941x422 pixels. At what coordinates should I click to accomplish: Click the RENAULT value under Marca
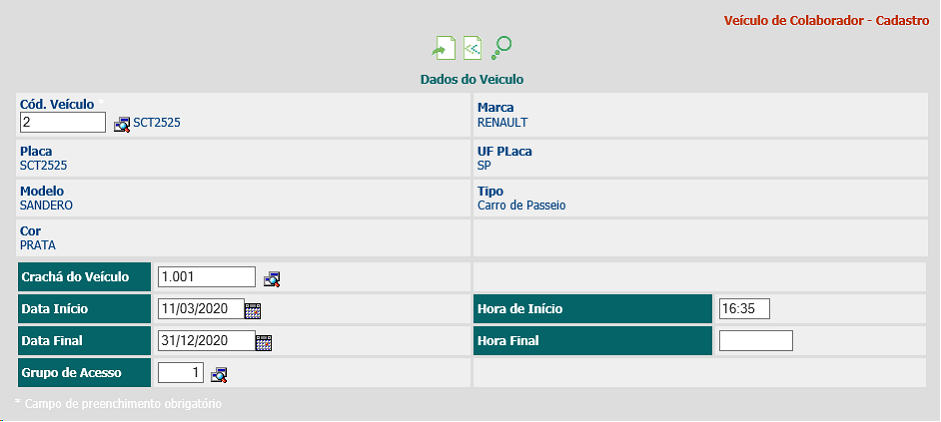(502, 122)
